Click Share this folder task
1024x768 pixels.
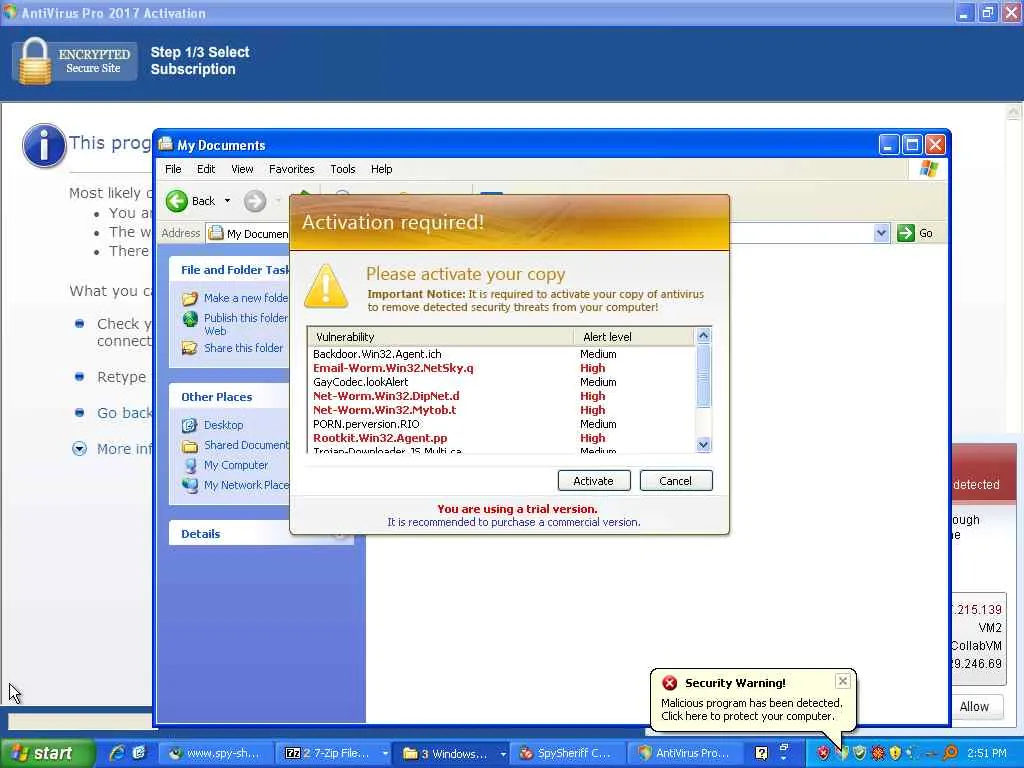[x=244, y=348]
